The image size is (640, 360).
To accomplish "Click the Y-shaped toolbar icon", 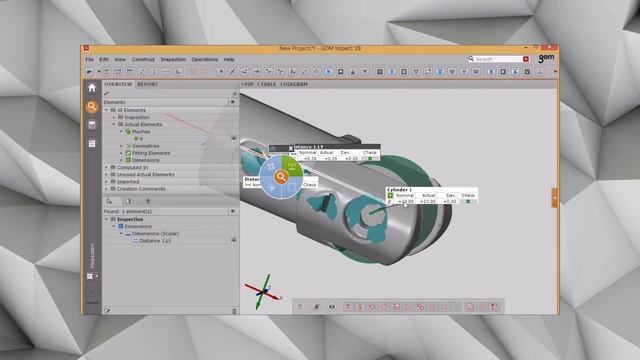I will click(365, 72).
